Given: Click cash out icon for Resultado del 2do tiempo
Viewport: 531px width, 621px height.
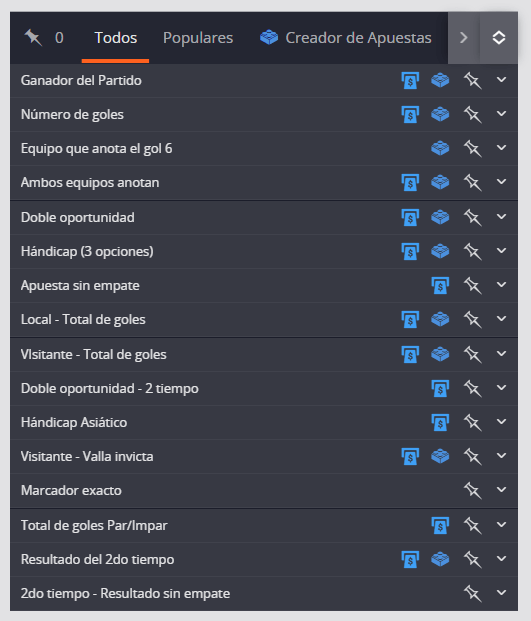Looking at the screenshot, I should click(x=410, y=560).
